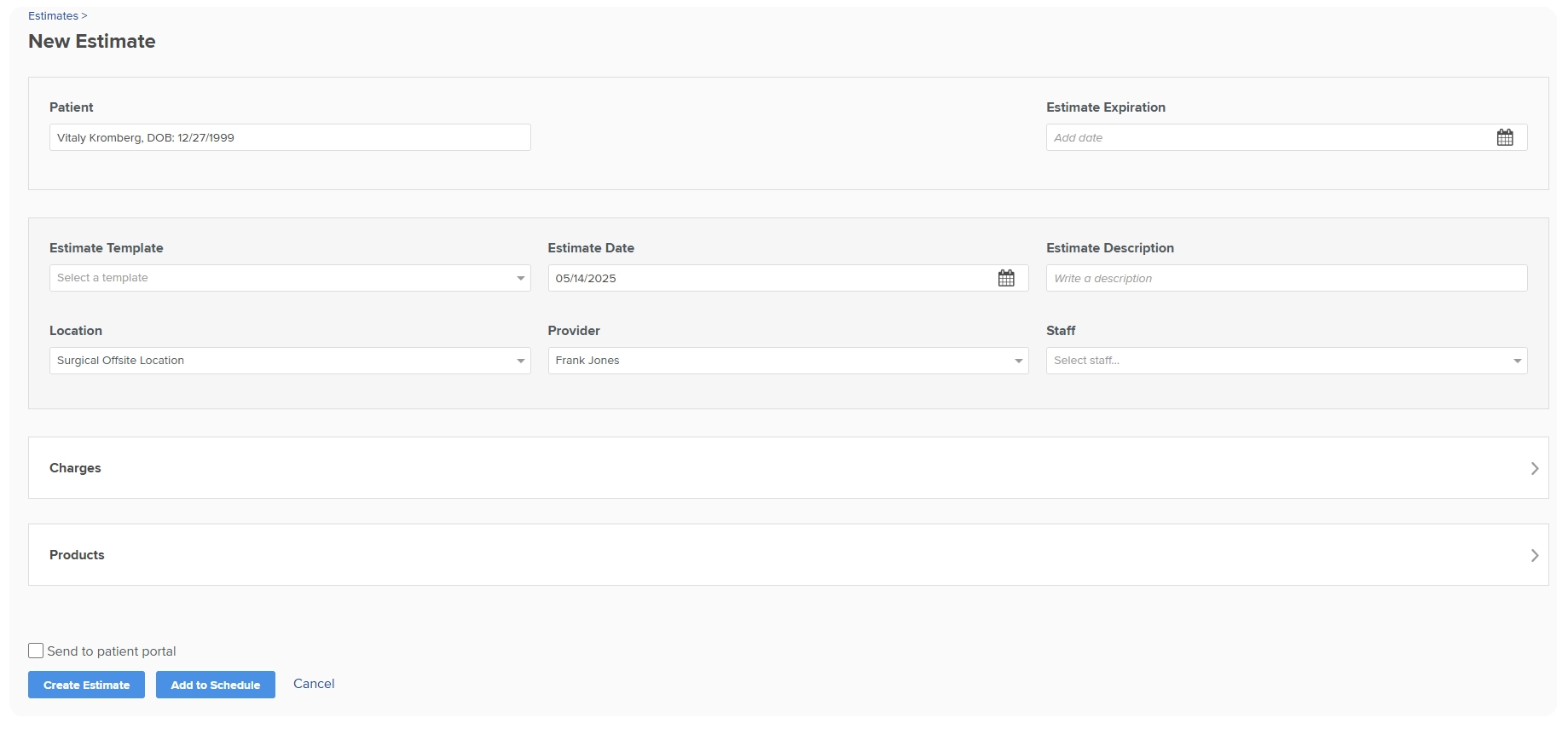Click the New Estimate page heading
Screen dimensions: 1568x729
(x=92, y=42)
